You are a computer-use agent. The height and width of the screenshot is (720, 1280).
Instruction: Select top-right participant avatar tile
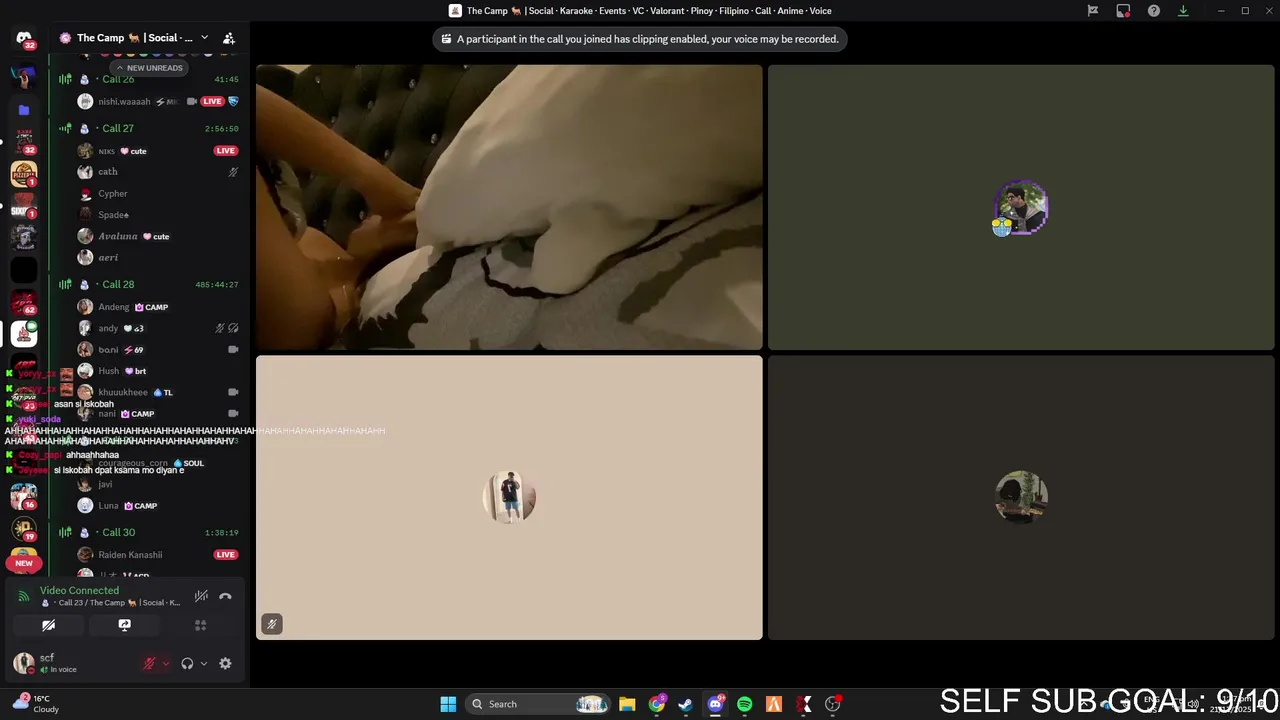click(x=1021, y=208)
